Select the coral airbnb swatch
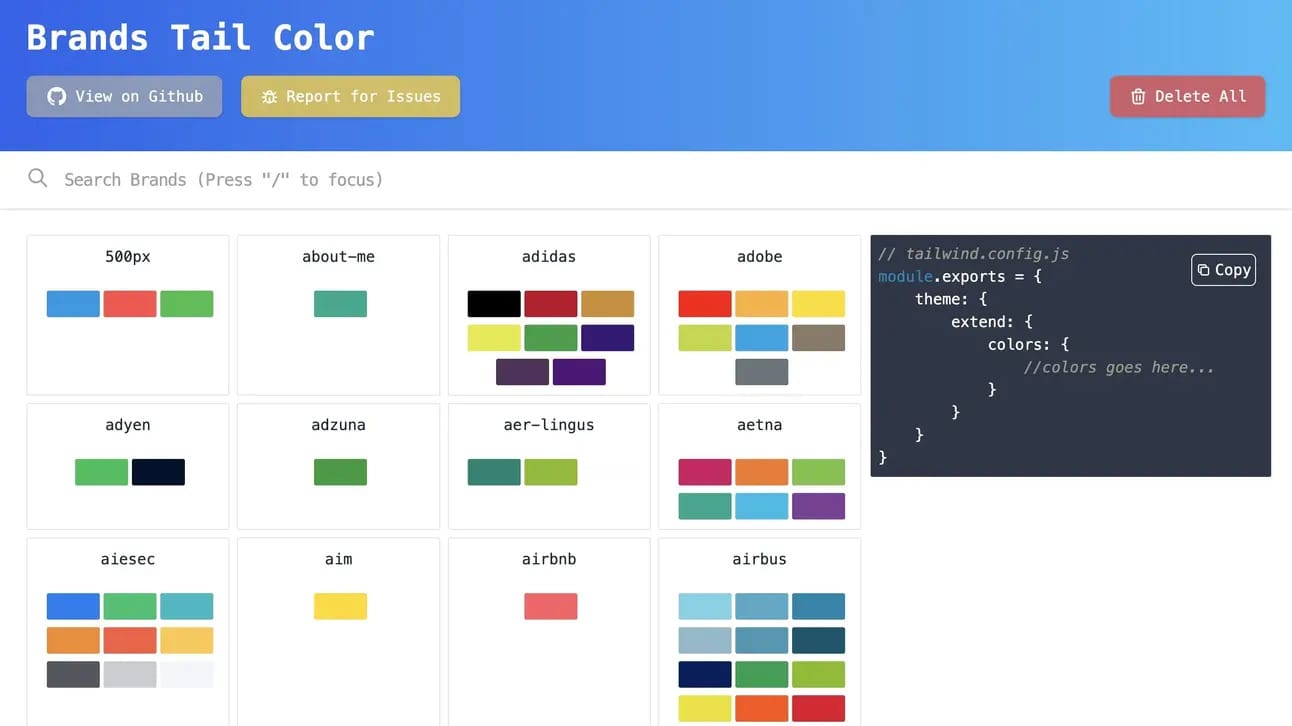The width and height of the screenshot is (1292, 726). [x=551, y=606]
